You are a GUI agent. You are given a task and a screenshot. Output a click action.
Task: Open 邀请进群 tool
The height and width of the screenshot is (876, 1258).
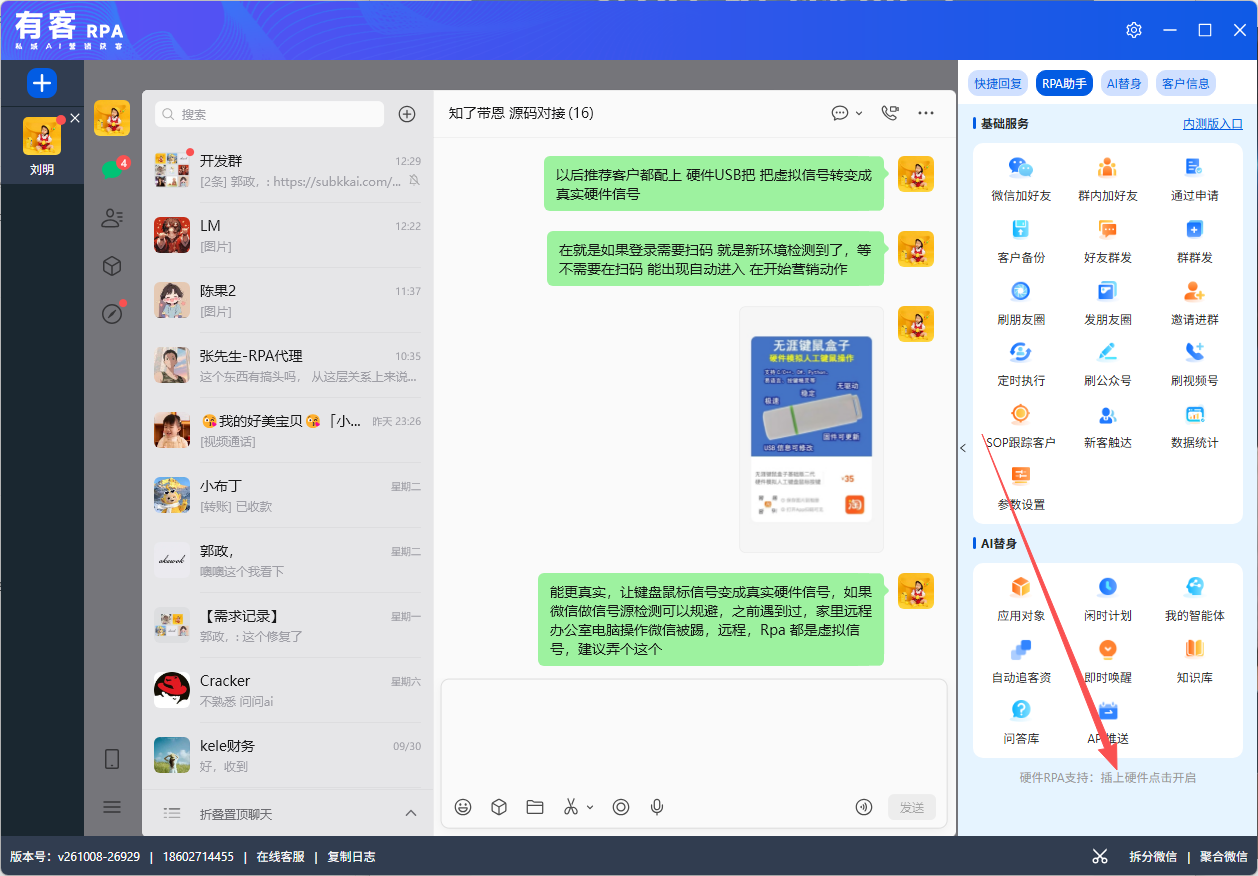pyautogui.click(x=1194, y=303)
